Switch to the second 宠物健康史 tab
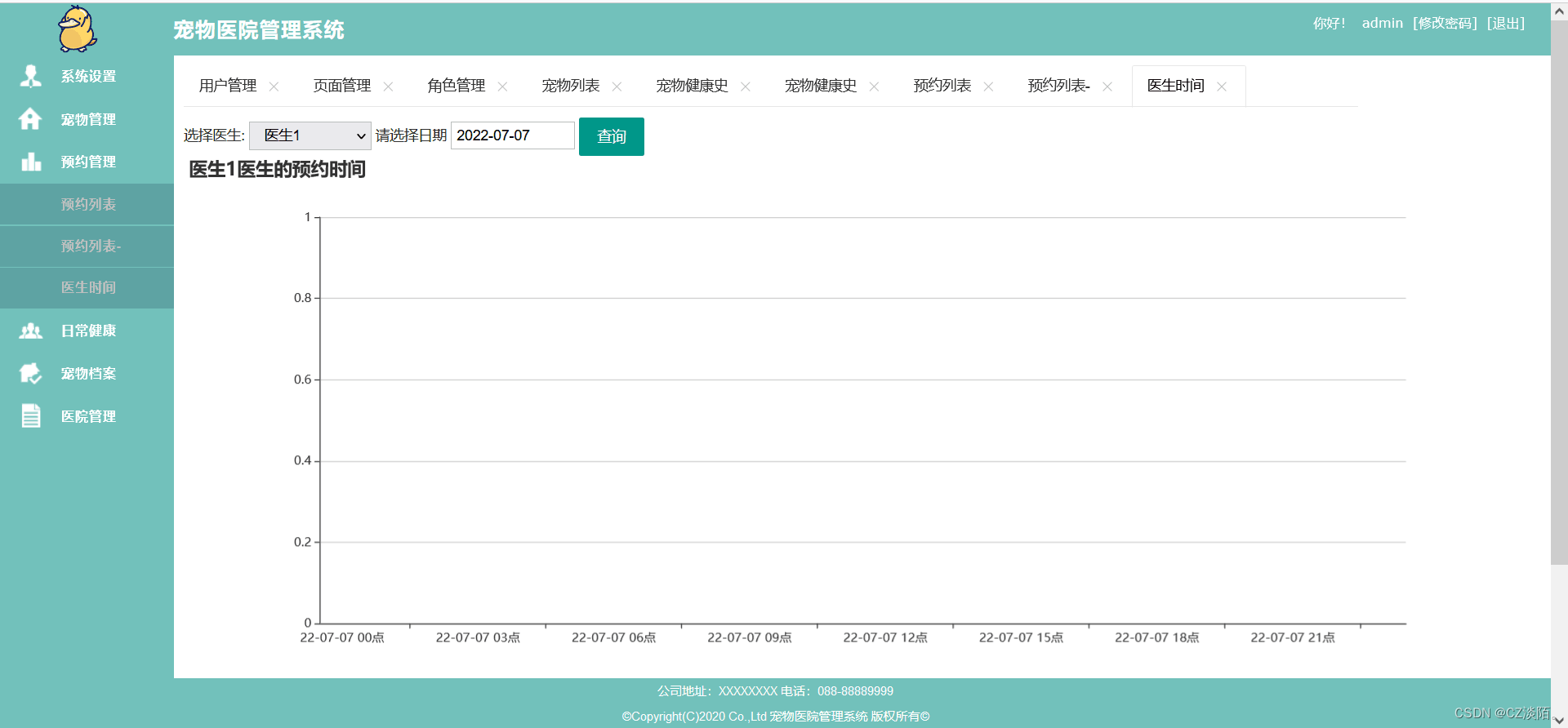Viewport: 1568px width, 728px height. (x=821, y=86)
